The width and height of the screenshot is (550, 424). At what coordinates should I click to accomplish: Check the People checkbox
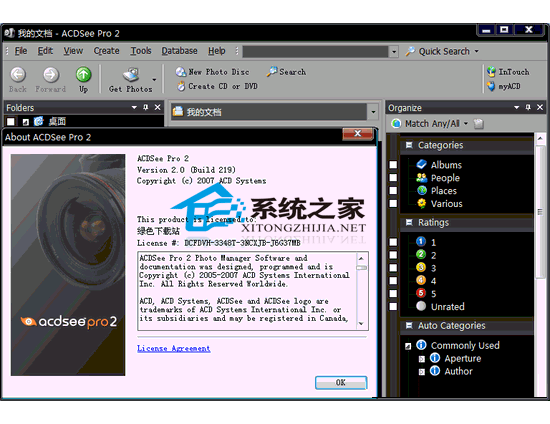[393, 178]
